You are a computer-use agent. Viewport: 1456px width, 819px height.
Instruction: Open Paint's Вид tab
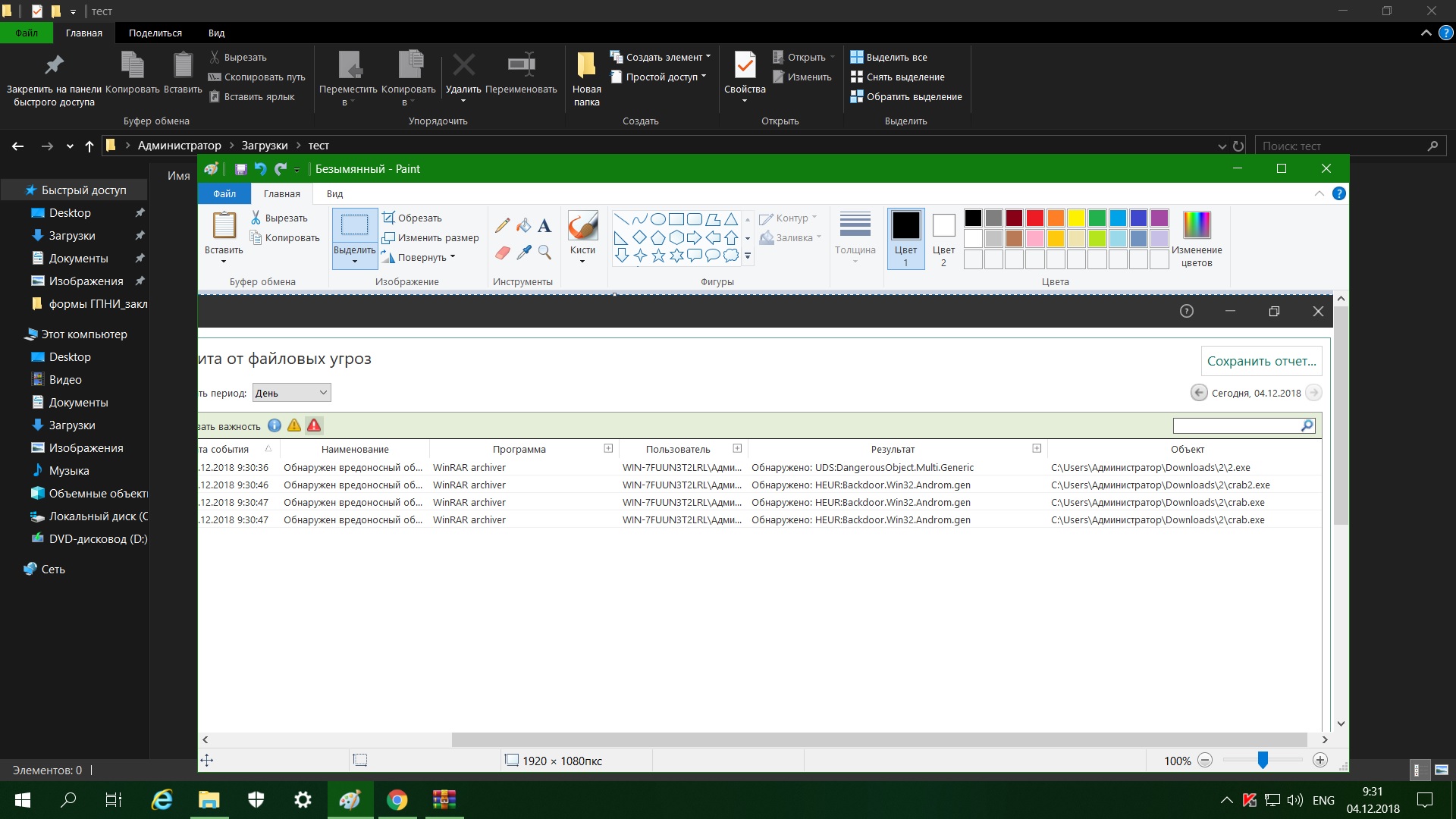[x=334, y=193]
